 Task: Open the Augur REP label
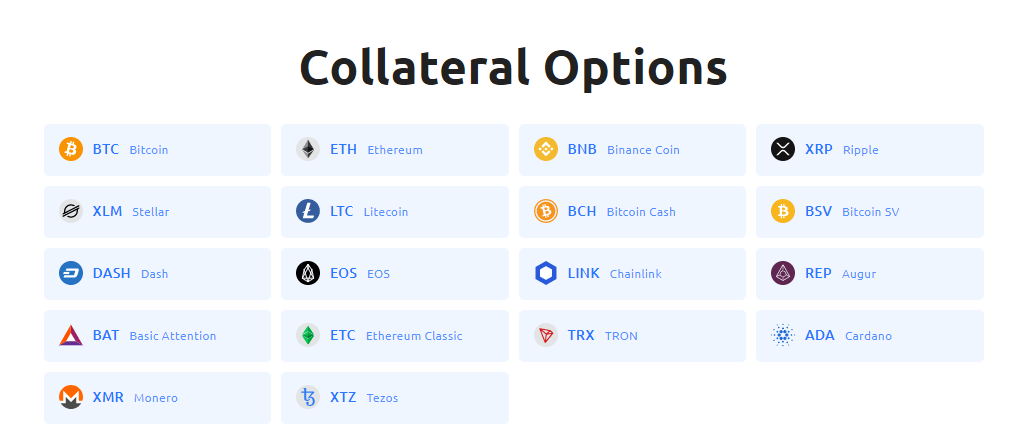pyautogui.click(x=859, y=274)
